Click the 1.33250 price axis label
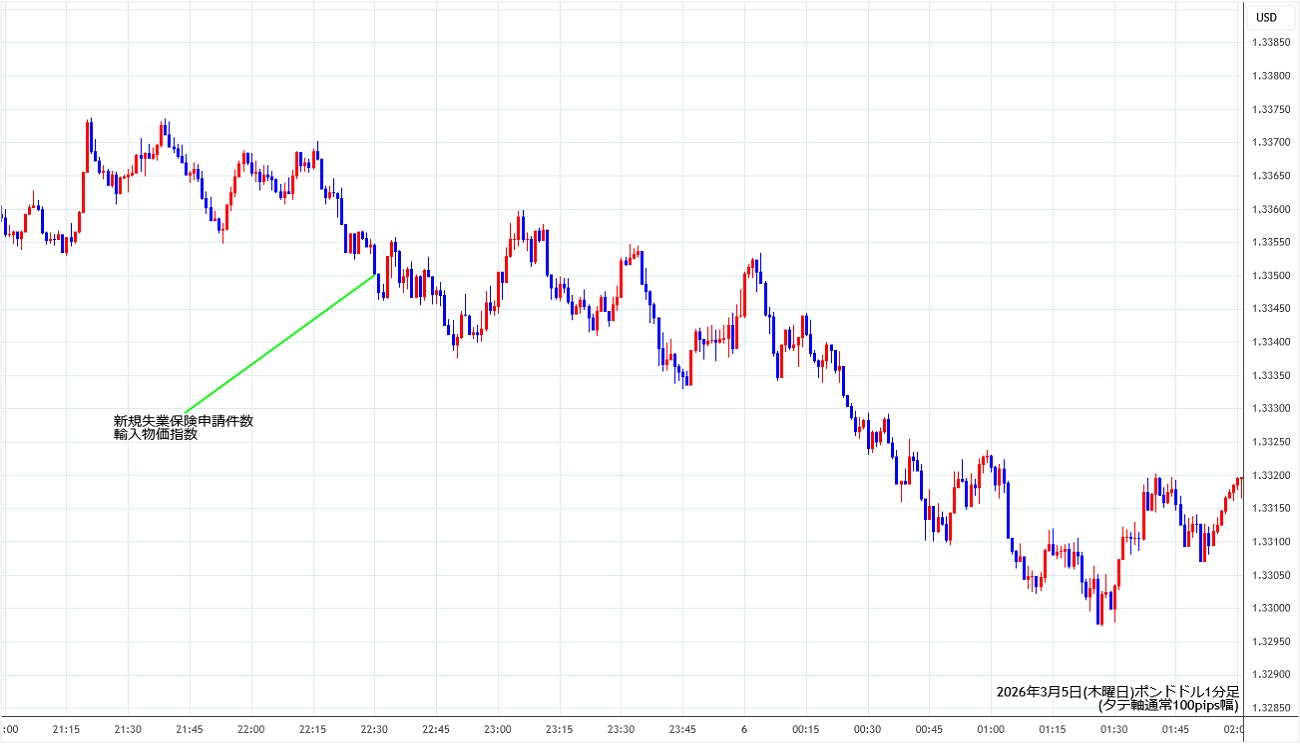The image size is (1300, 745). (x=1271, y=442)
